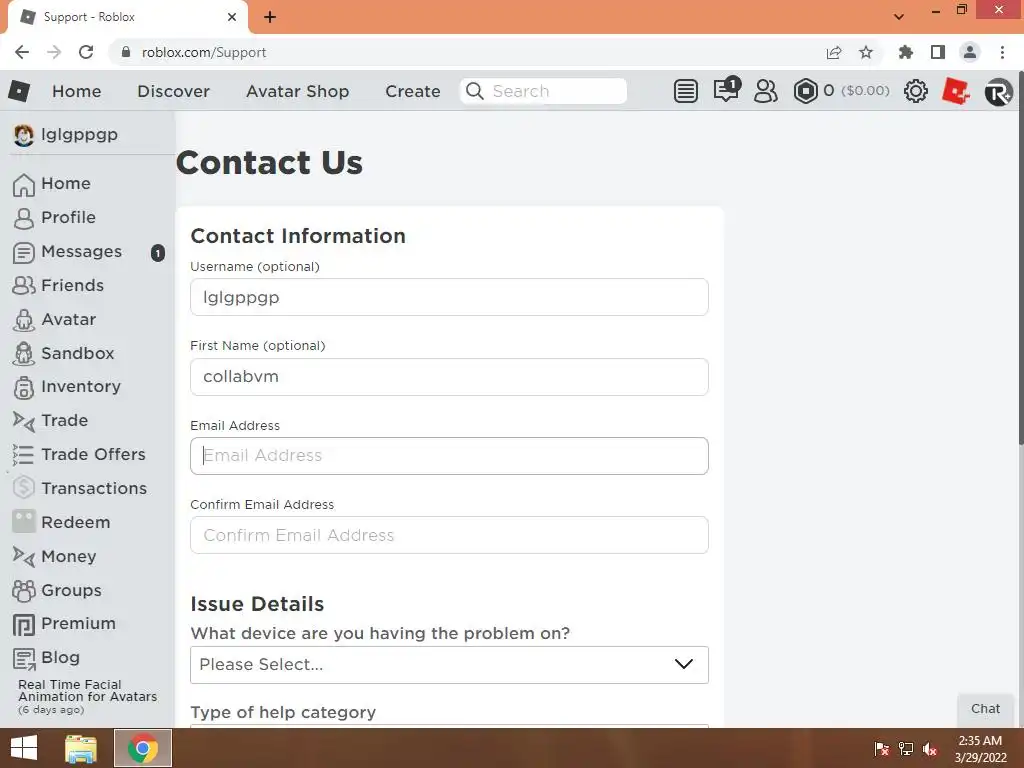This screenshot has height=768, width=1024.
Task: Click the Home house icon in sidebar
Action: (24, 185)
